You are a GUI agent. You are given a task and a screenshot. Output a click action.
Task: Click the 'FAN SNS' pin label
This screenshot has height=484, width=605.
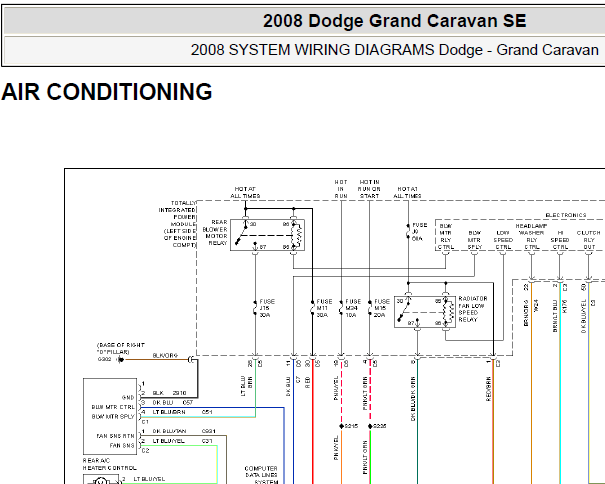coord(122,445)
